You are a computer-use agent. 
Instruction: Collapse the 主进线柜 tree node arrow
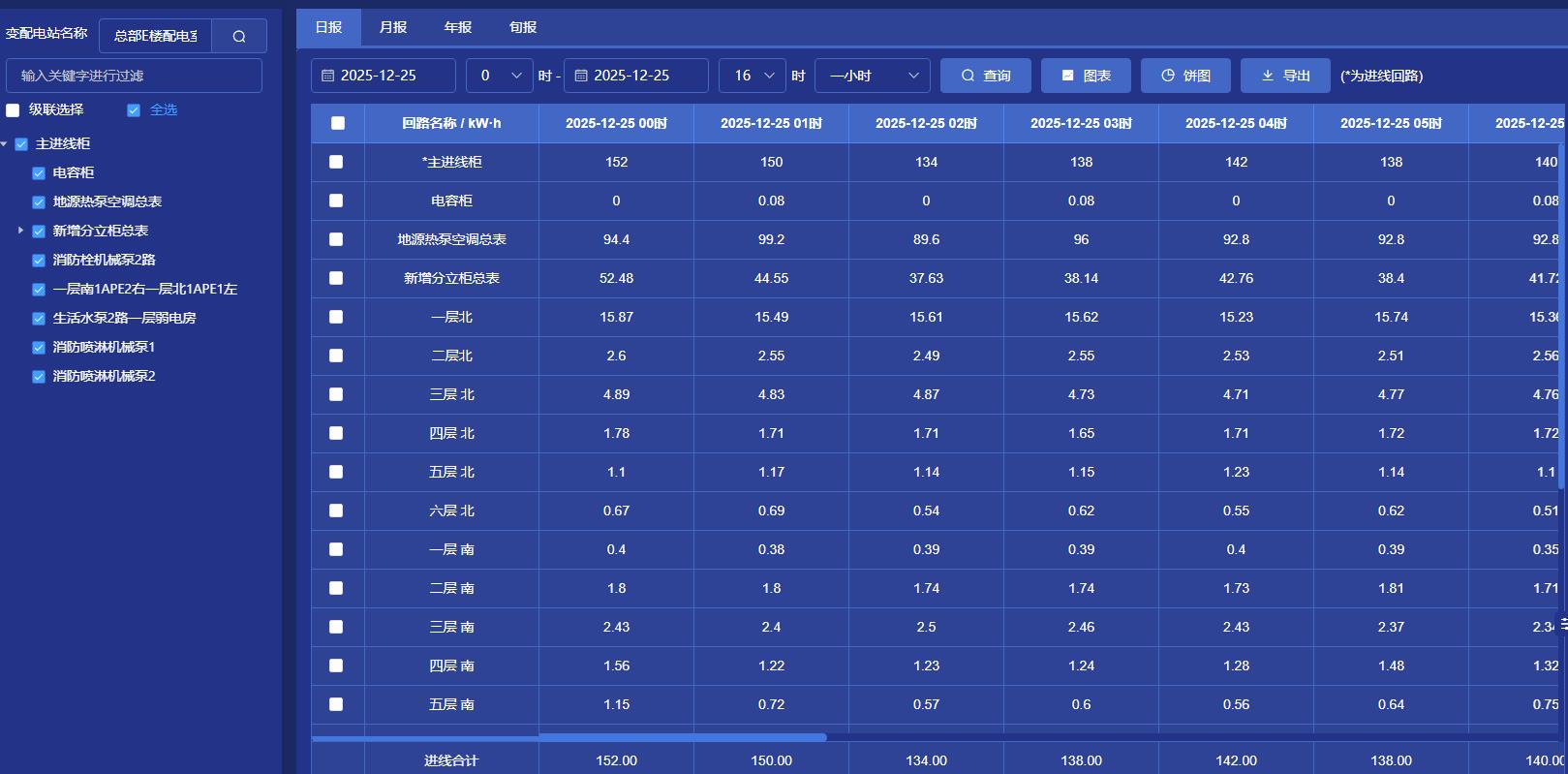[5, 144]
